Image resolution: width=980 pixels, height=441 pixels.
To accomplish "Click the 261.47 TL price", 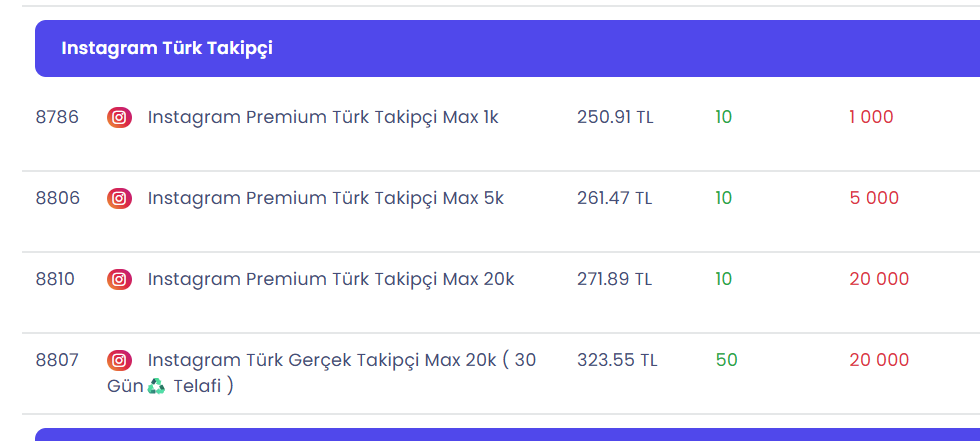I will pos(614,199).
